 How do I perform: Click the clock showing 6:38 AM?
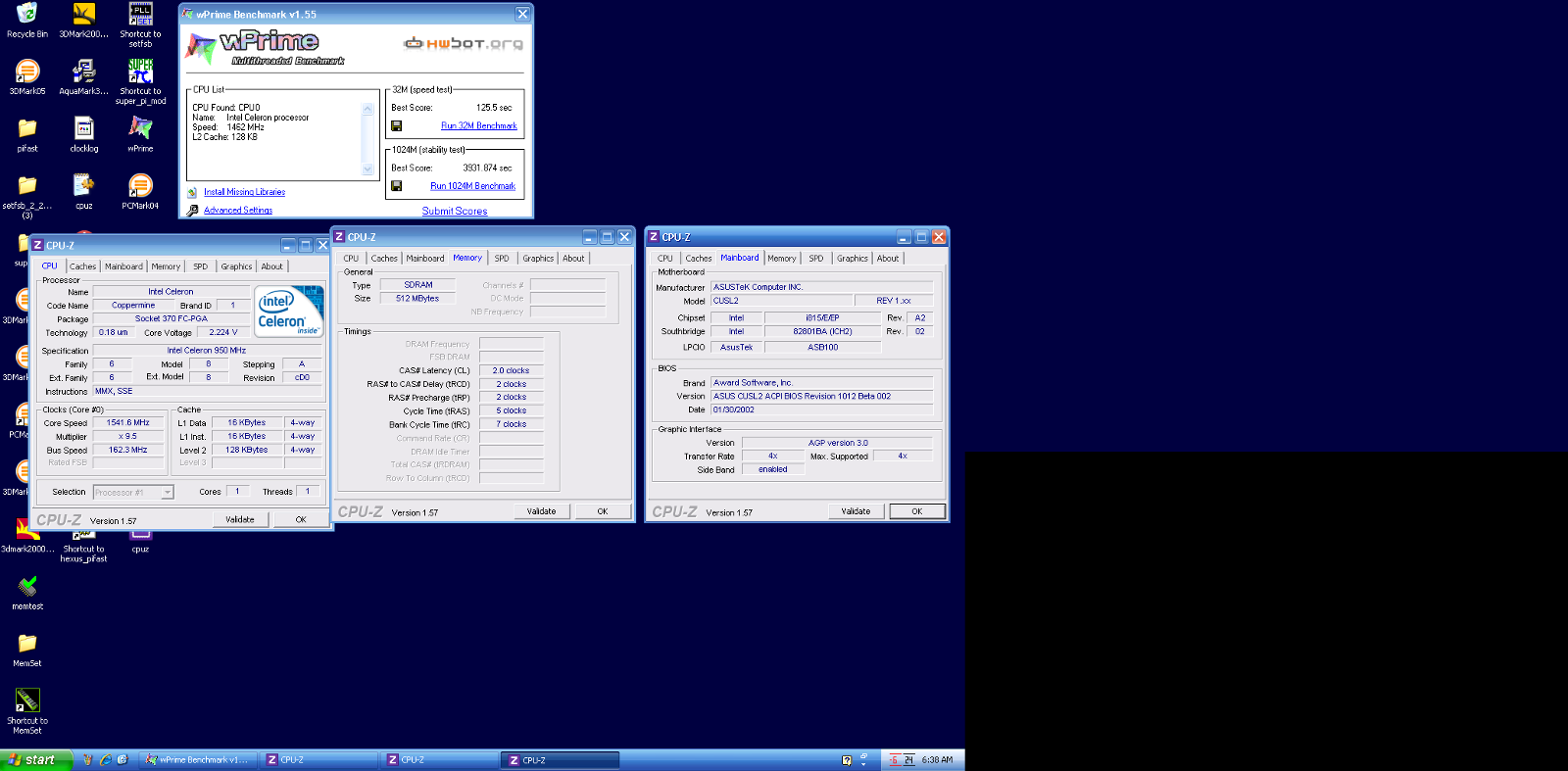tap(937, 759)
